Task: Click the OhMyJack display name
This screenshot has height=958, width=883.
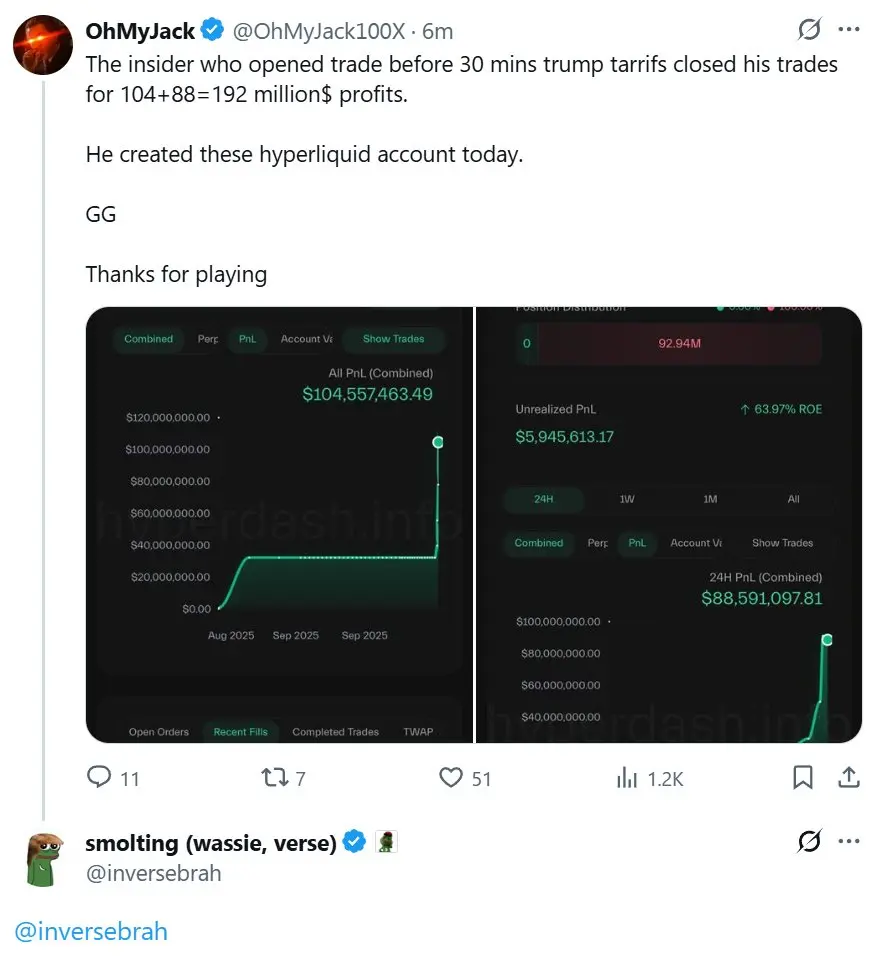Action: (140, 31)
